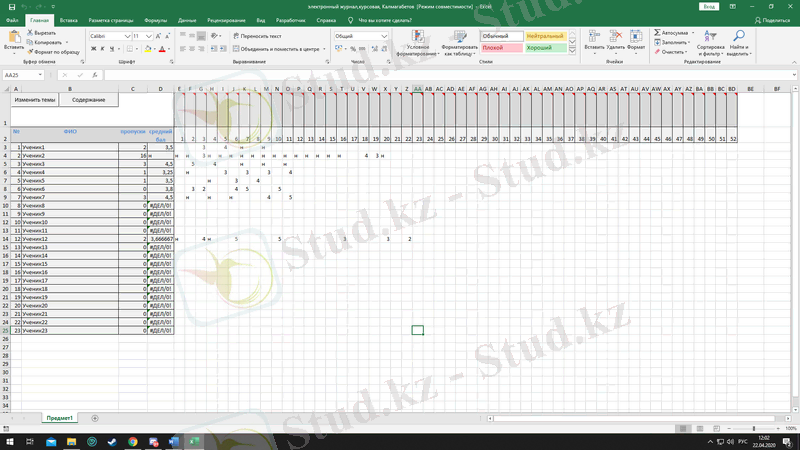This screenshot has width=800, height=450.
Task: Click the Сортировка и фильтр icon
Action: tap(710, 36)
